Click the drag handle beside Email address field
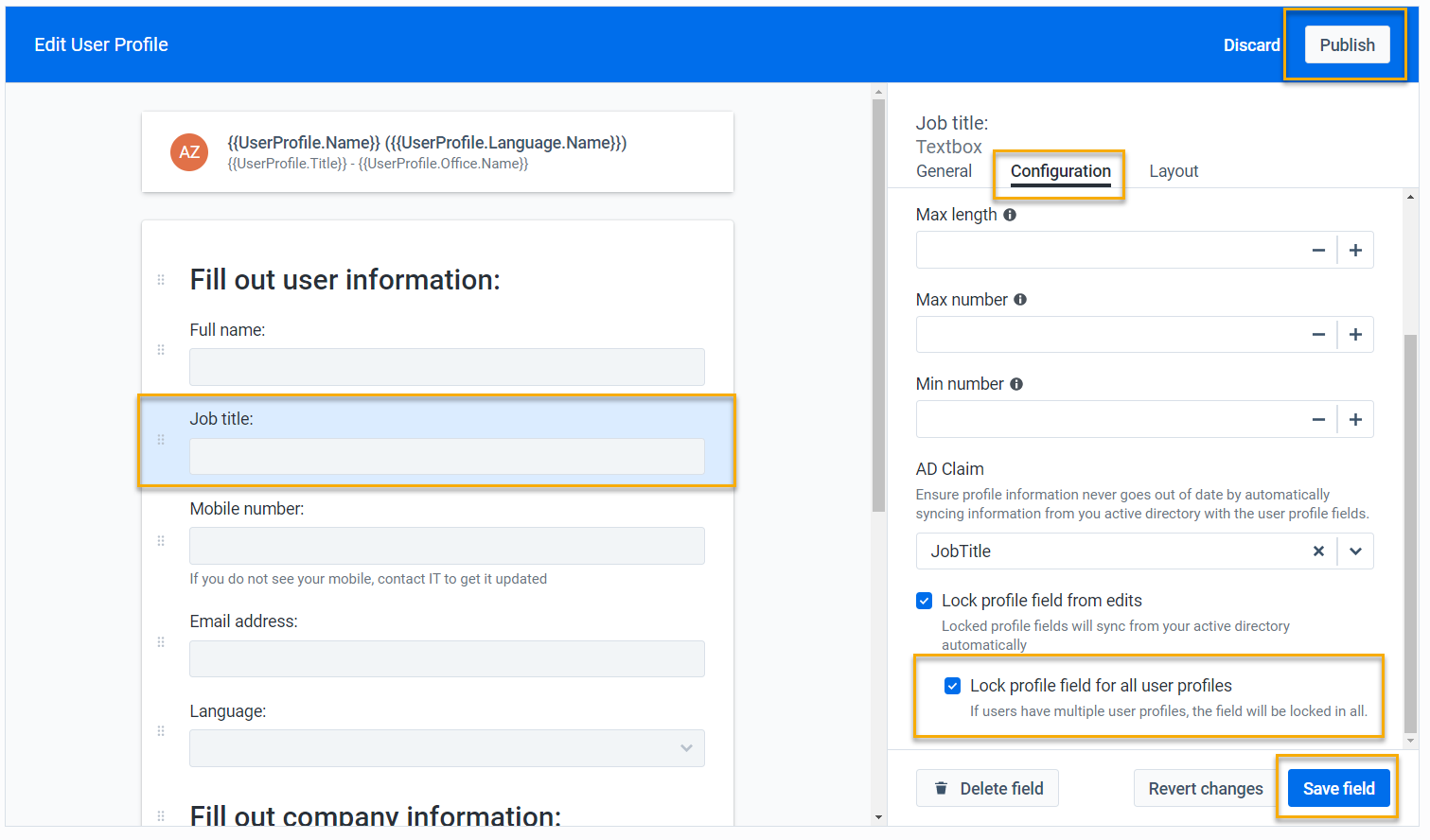The height and width of the screenshot is (840, 1430). [x=161, y=642]
